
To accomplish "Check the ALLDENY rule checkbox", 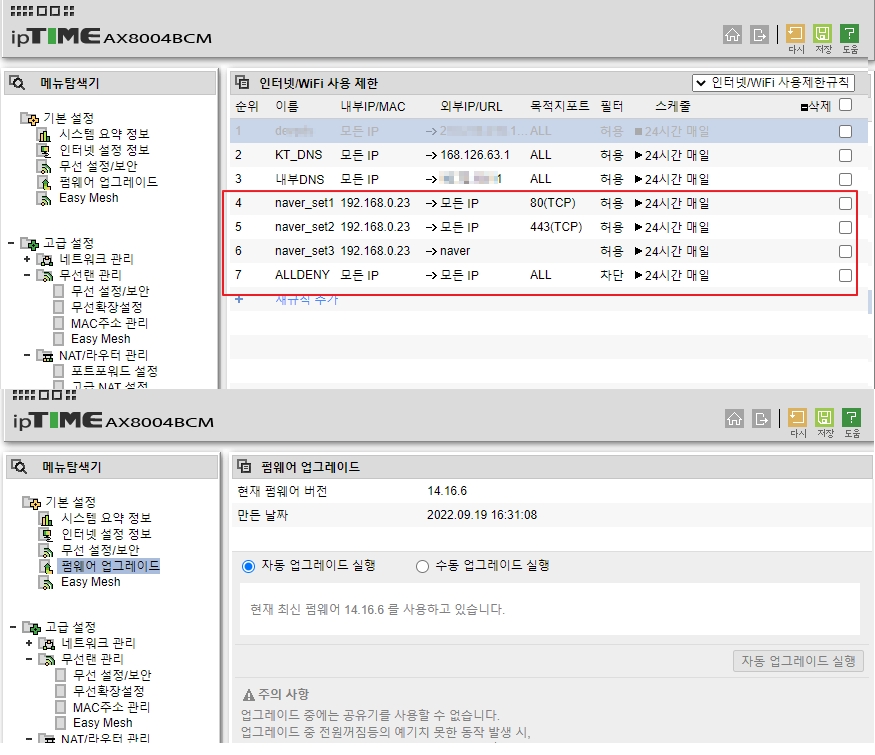I will point(845,275).
